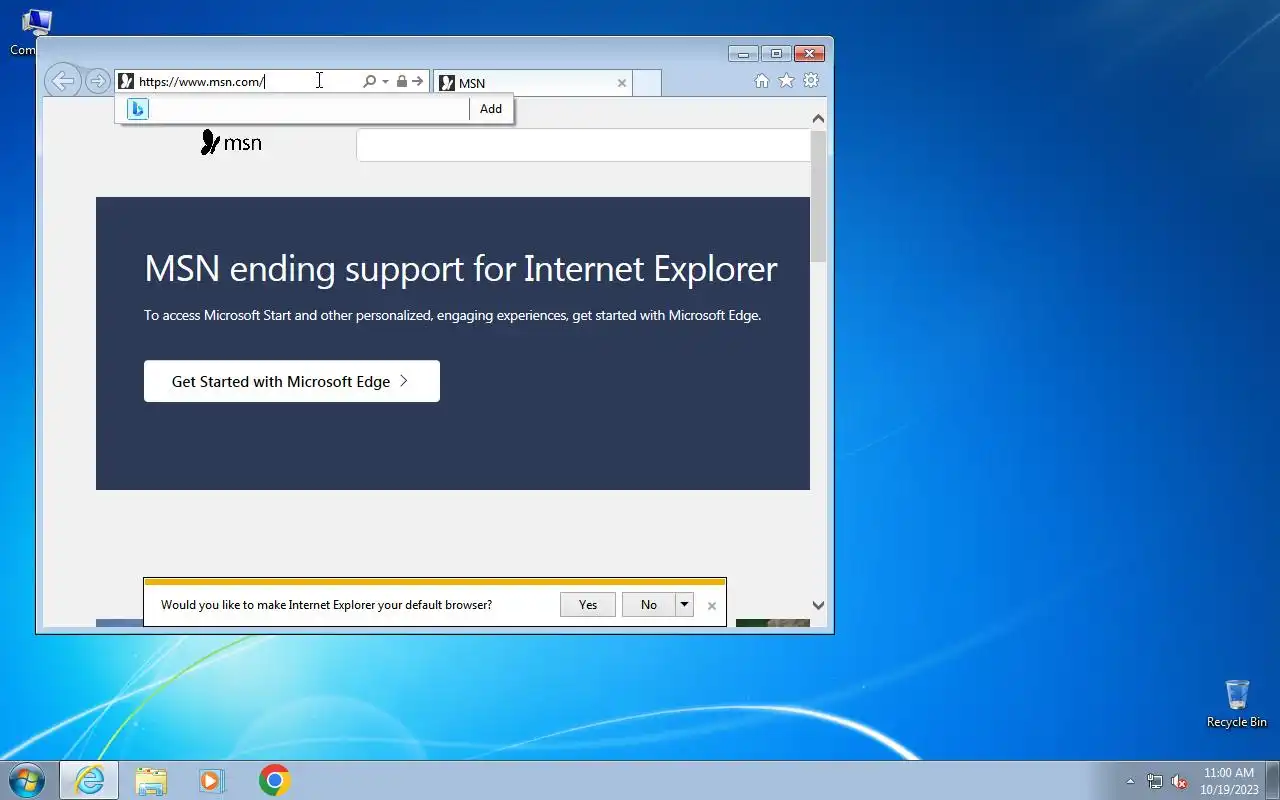
Task: Select the Recycle Bin desktop icon
Action: click(x=1237, y=704)
